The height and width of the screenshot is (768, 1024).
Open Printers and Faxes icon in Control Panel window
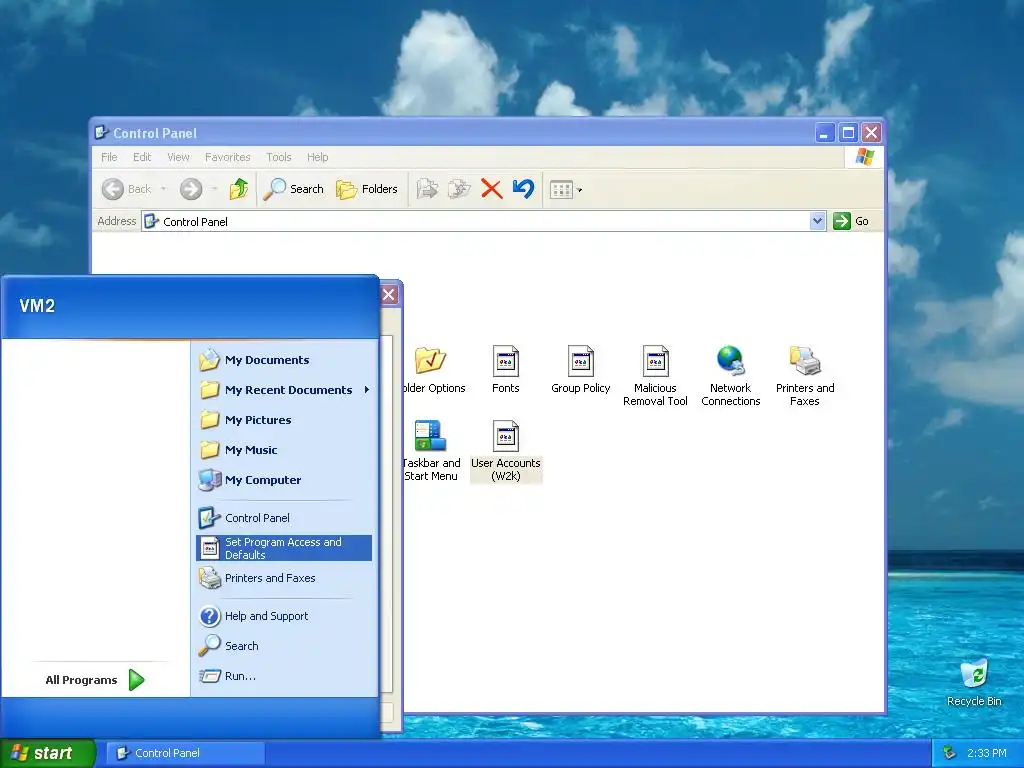pos(805,376)
